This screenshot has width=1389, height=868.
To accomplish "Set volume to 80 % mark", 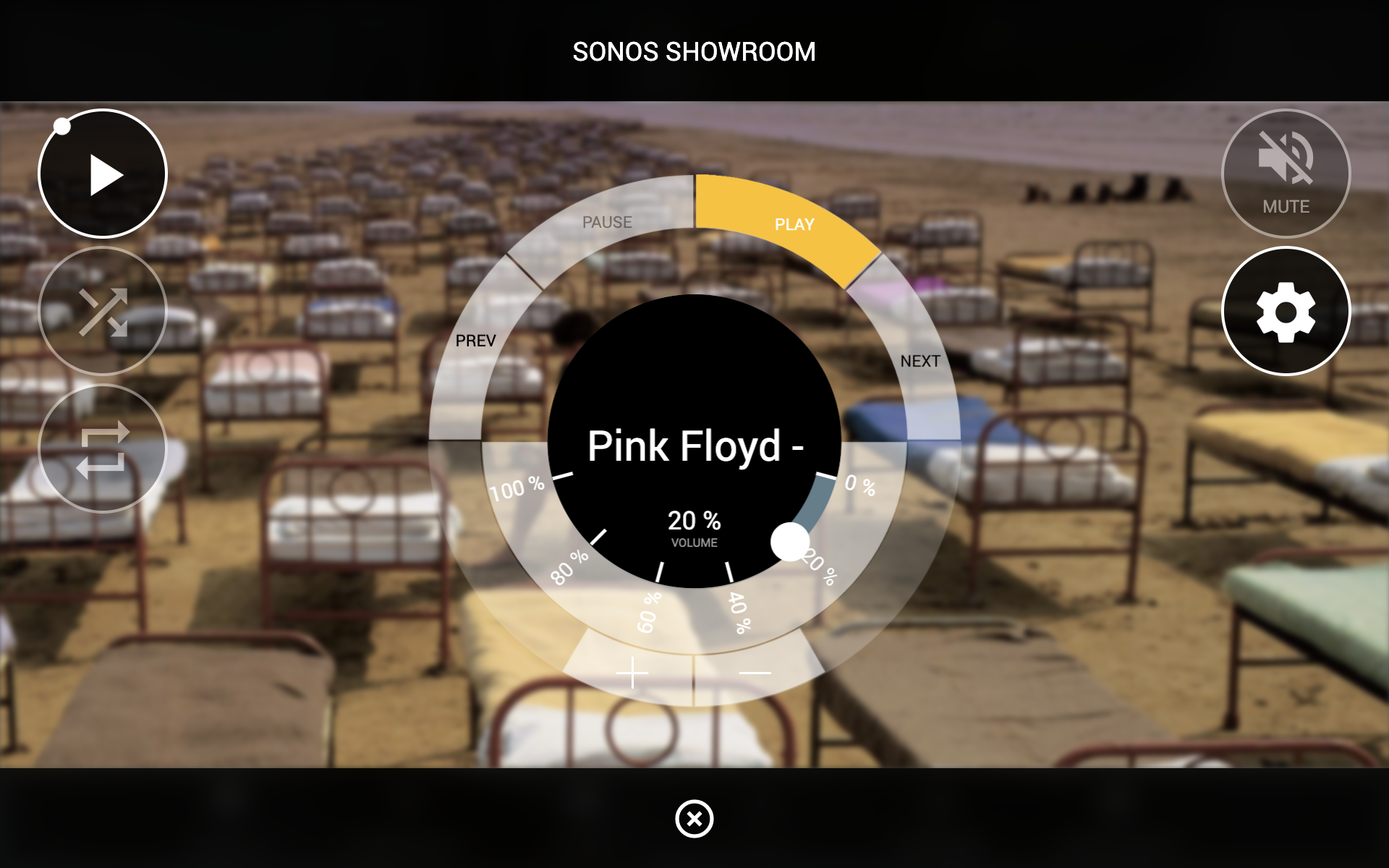I will tap(569, 566).
